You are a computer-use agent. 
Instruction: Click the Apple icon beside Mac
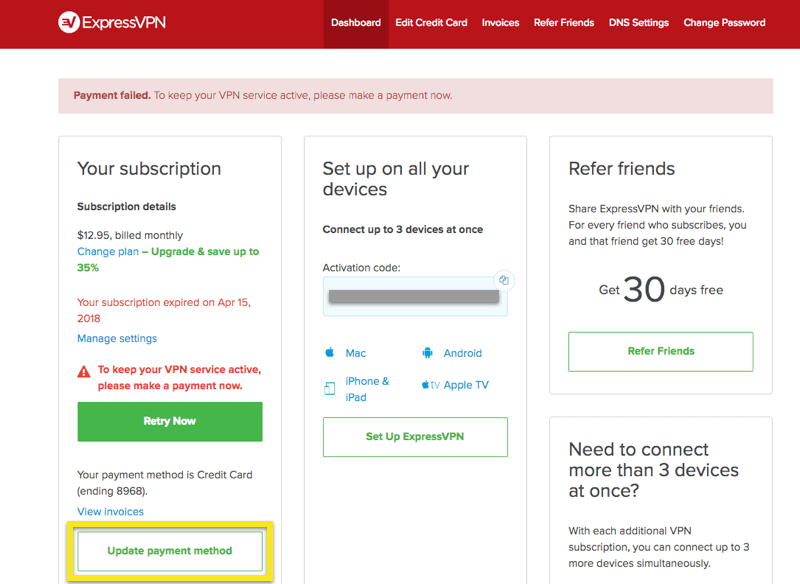(330, 352)
